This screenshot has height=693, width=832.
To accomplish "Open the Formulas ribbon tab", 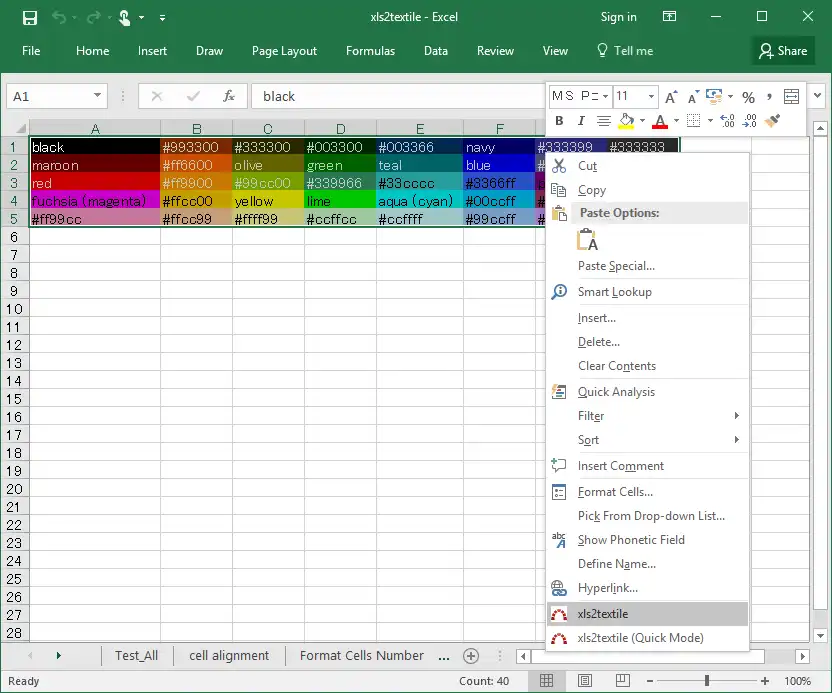I will [370, 51].
